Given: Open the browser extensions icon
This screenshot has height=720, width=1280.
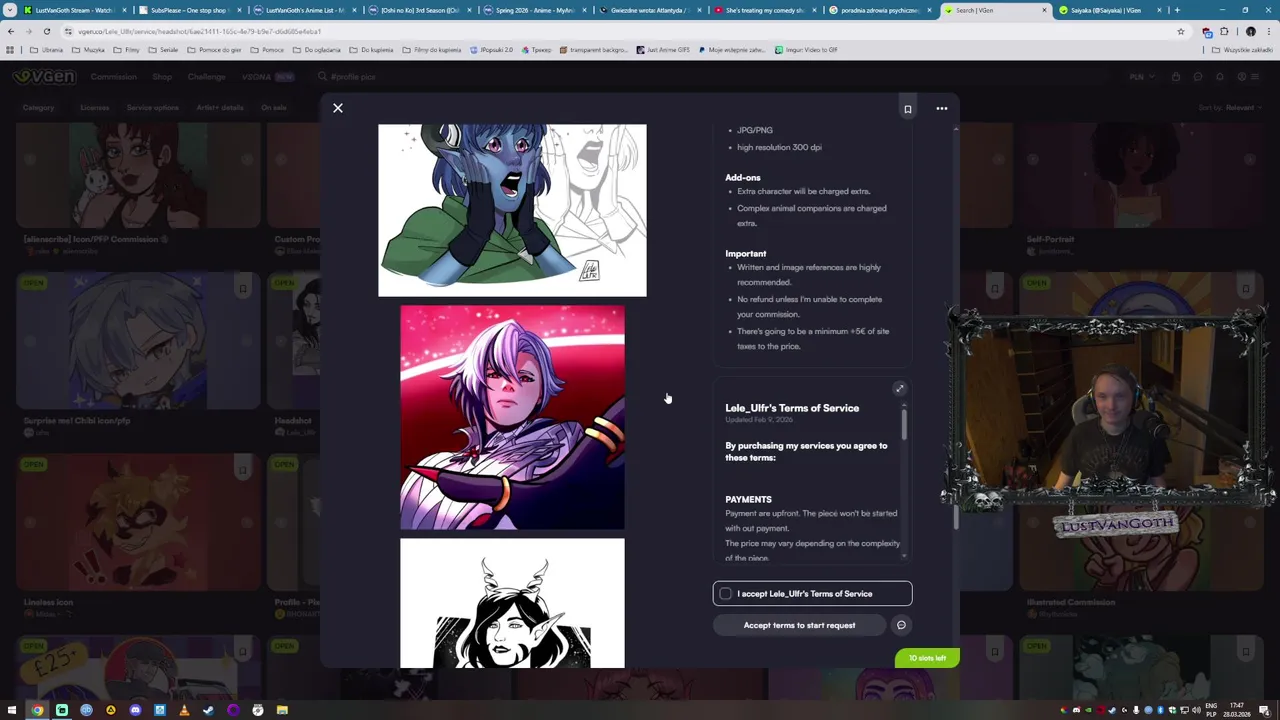Looking at the screenshot, I should (x=1224, y=31).
